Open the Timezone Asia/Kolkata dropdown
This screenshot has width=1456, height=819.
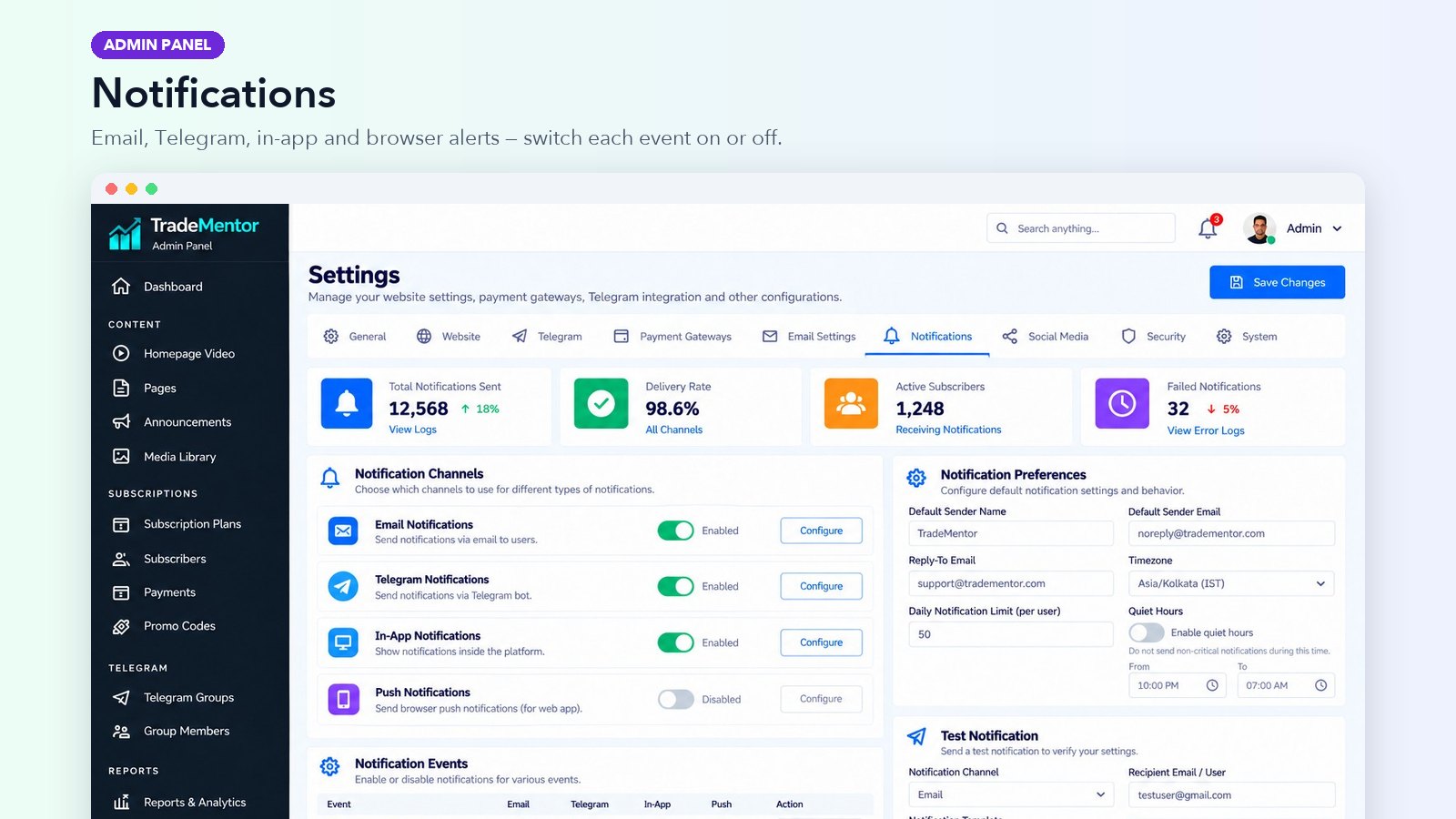pos(1231,583)
